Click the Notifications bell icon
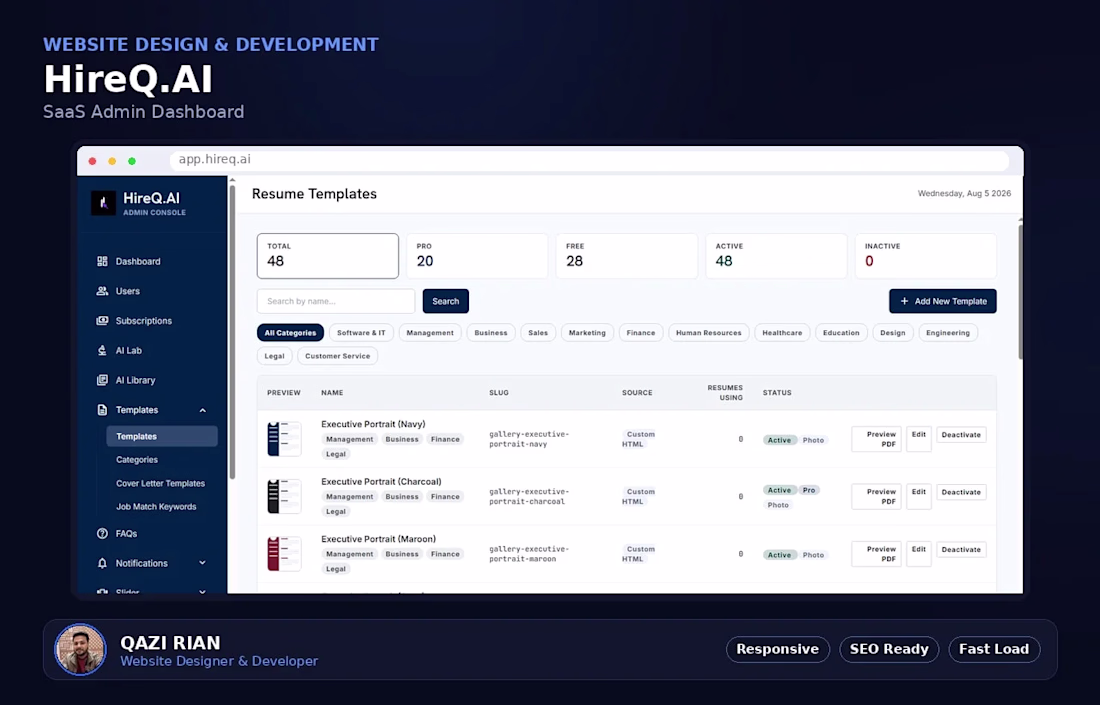 click(102, 563)
